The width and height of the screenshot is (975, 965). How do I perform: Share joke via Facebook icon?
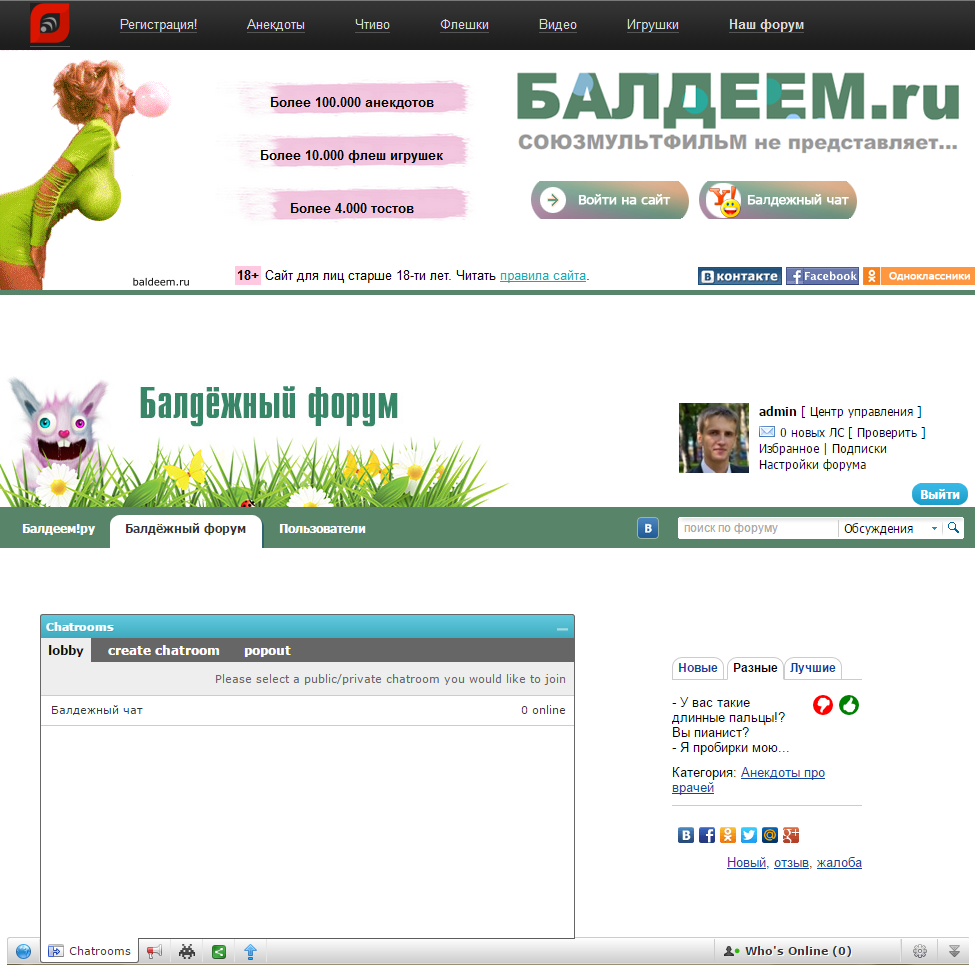click(707, 835)
